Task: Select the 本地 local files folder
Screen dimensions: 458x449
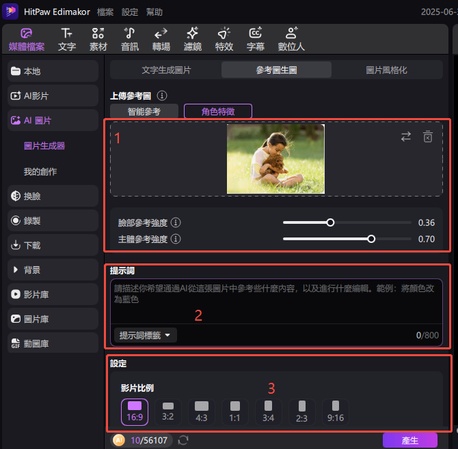Action: click(x=53, y=71)
